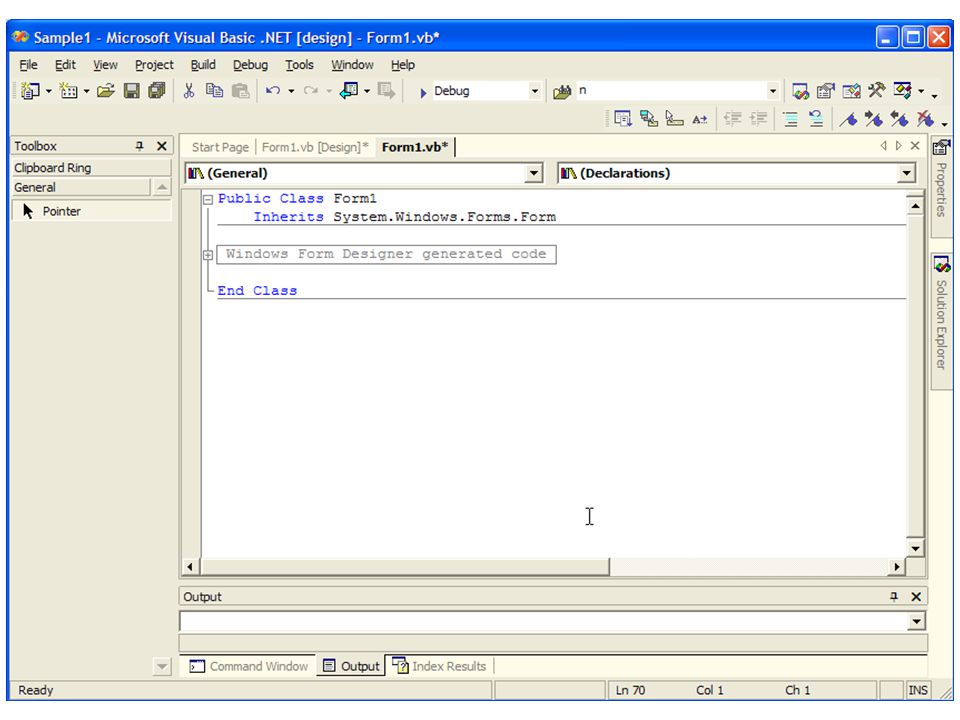The image size is (960, 720).
Task: Open the New Project dropdown arrow
Action: click(49, 91)
